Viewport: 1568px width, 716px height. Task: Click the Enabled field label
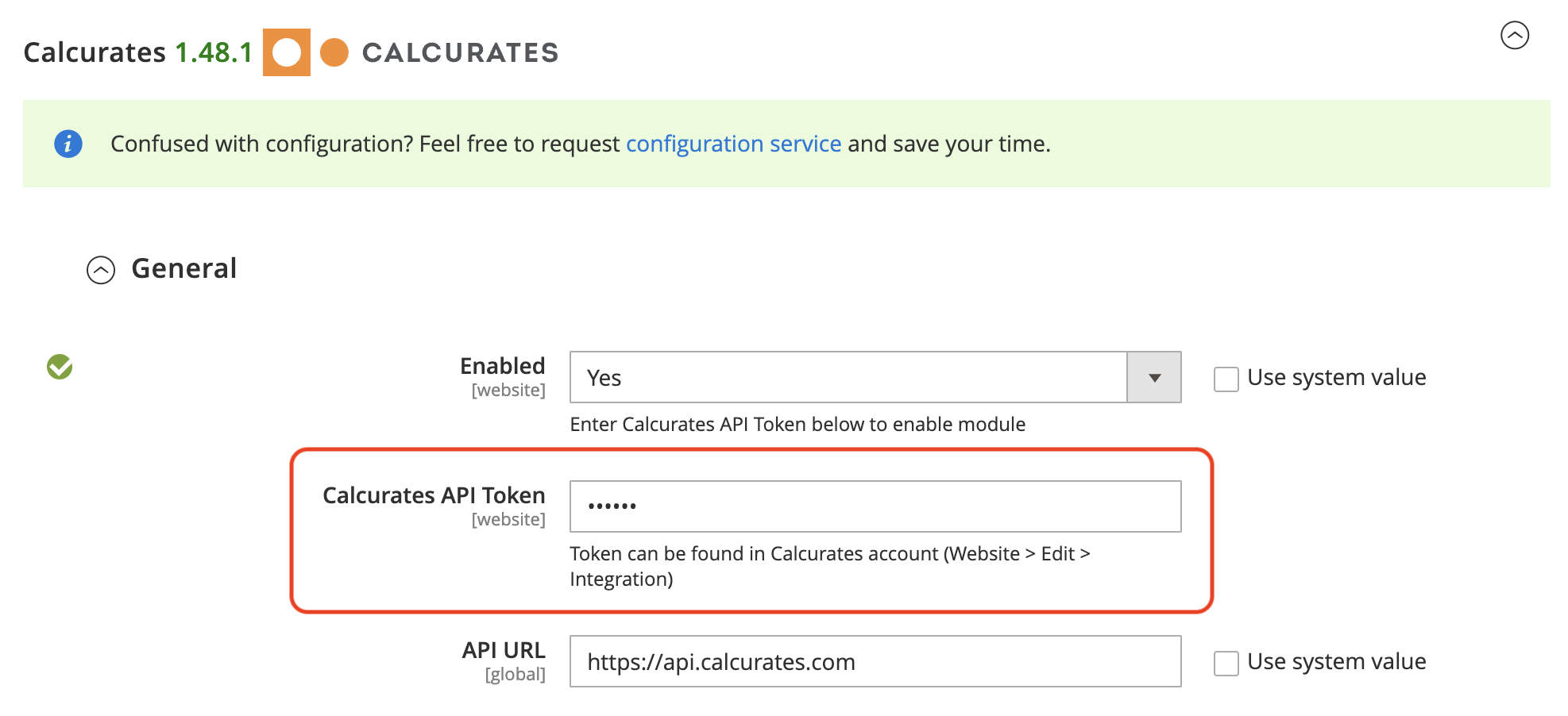click(x=503, y=366)
